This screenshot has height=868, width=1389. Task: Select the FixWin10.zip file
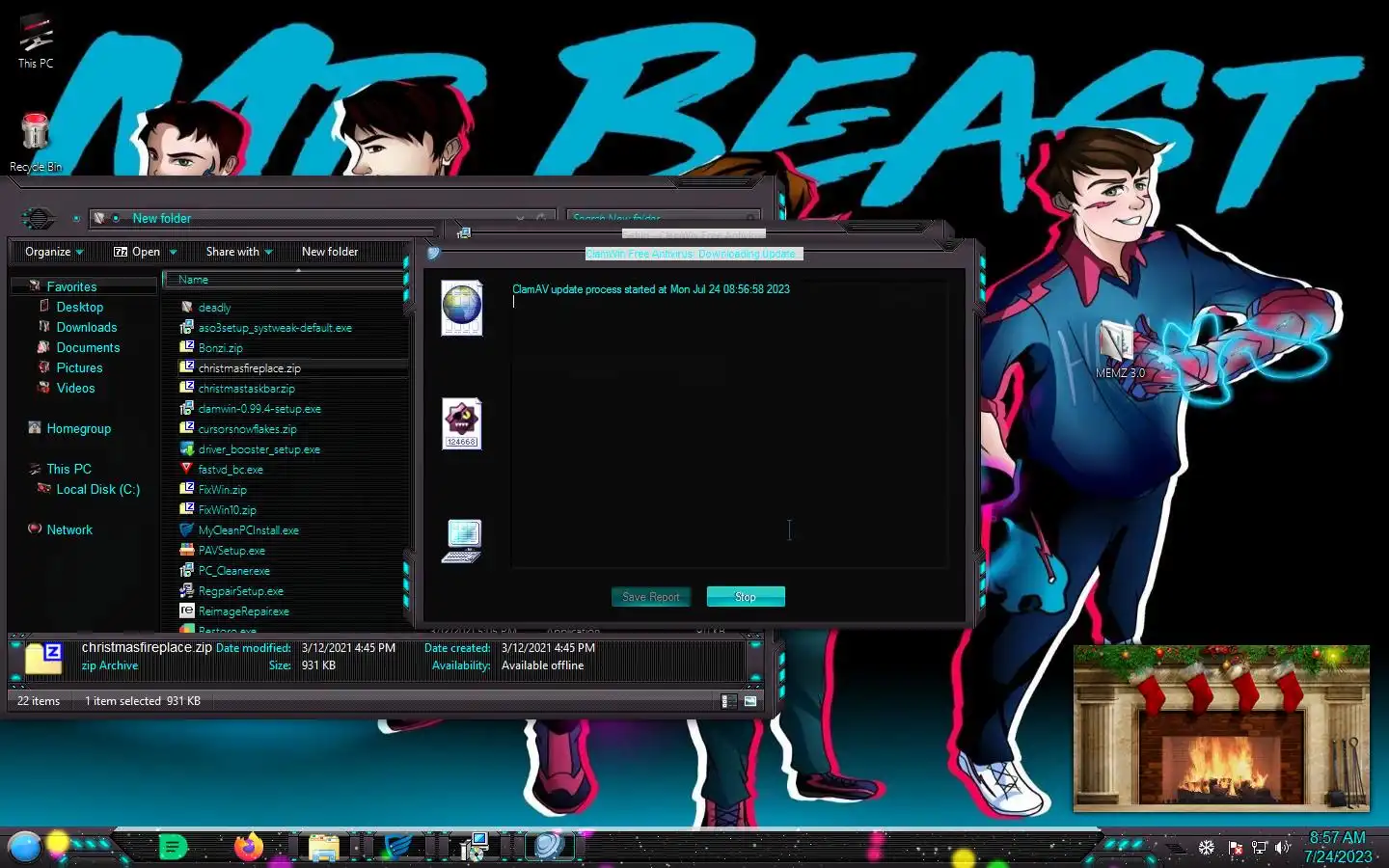pos(227,510)
